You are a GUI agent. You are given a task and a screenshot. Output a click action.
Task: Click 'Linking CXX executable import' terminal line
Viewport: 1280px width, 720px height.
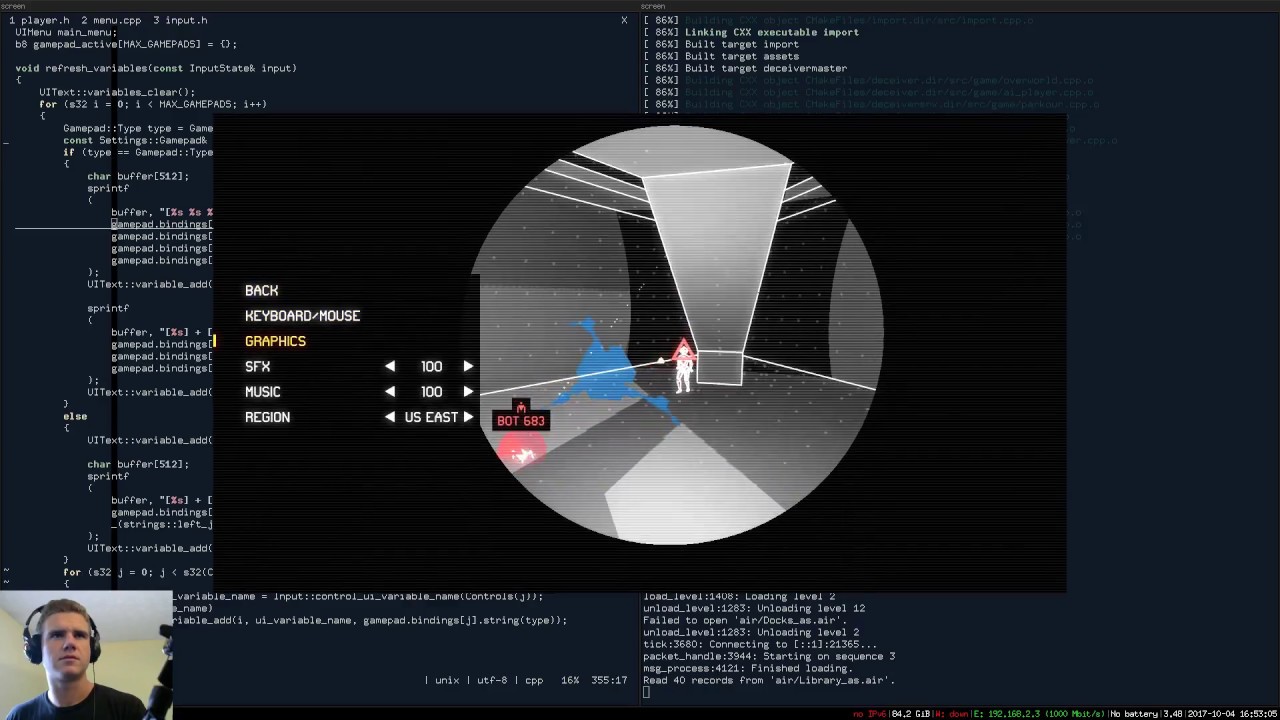(x=751, y=32)
